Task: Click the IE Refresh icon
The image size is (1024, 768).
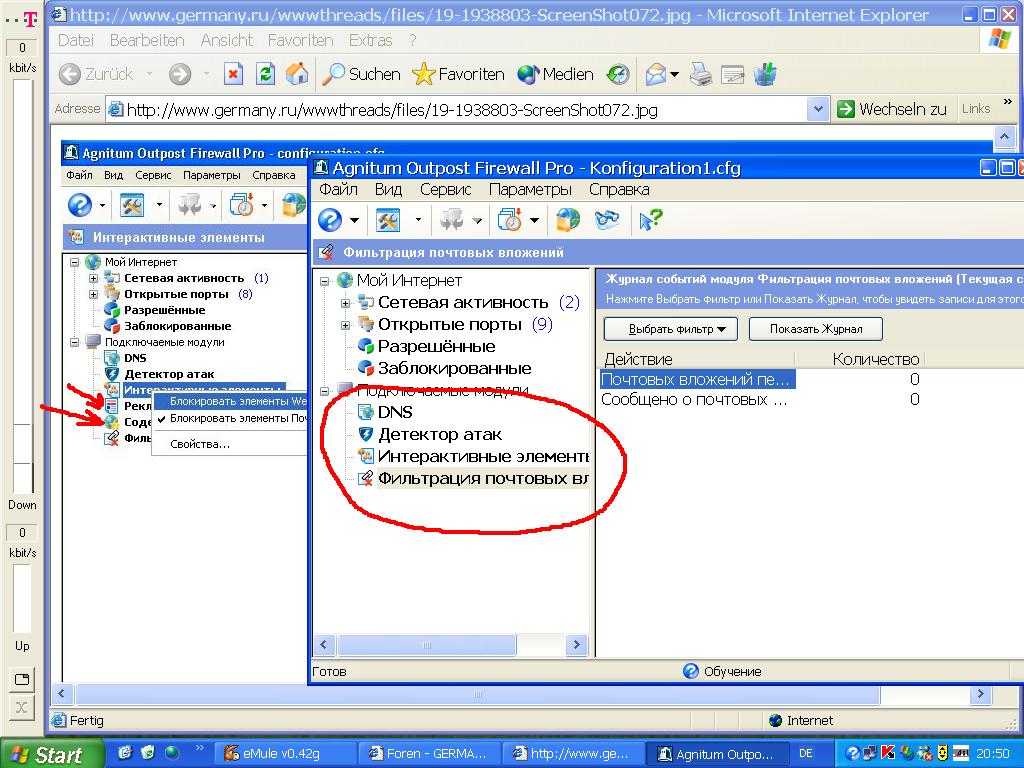Action: (x=265, y=74)
